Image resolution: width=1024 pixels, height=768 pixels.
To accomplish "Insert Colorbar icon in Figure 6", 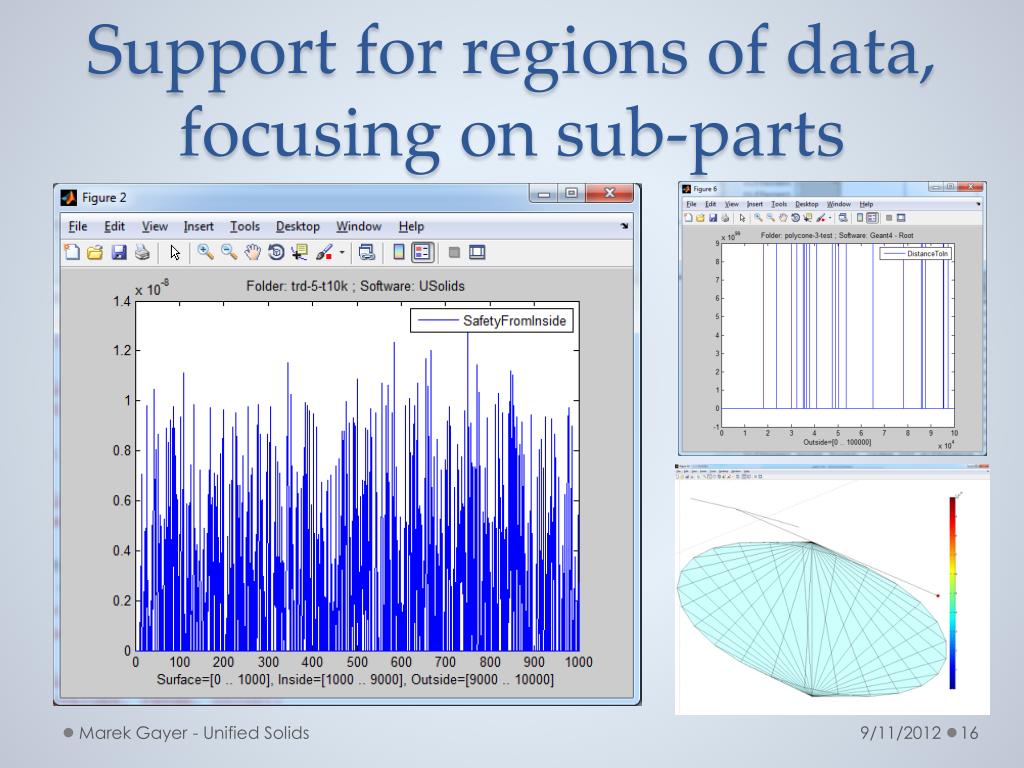I will [x=860, y=218].
